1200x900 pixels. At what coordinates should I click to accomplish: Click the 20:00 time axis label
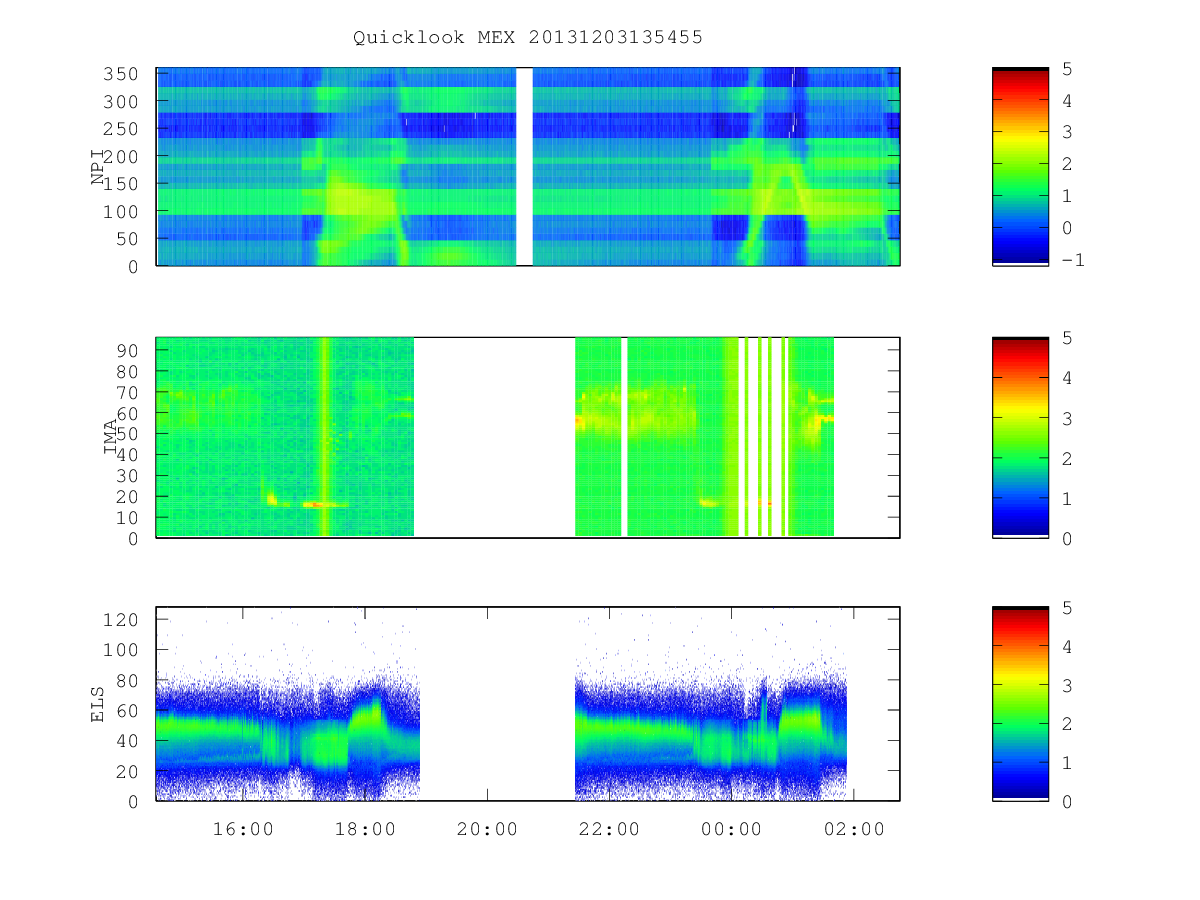pos(488,829)
